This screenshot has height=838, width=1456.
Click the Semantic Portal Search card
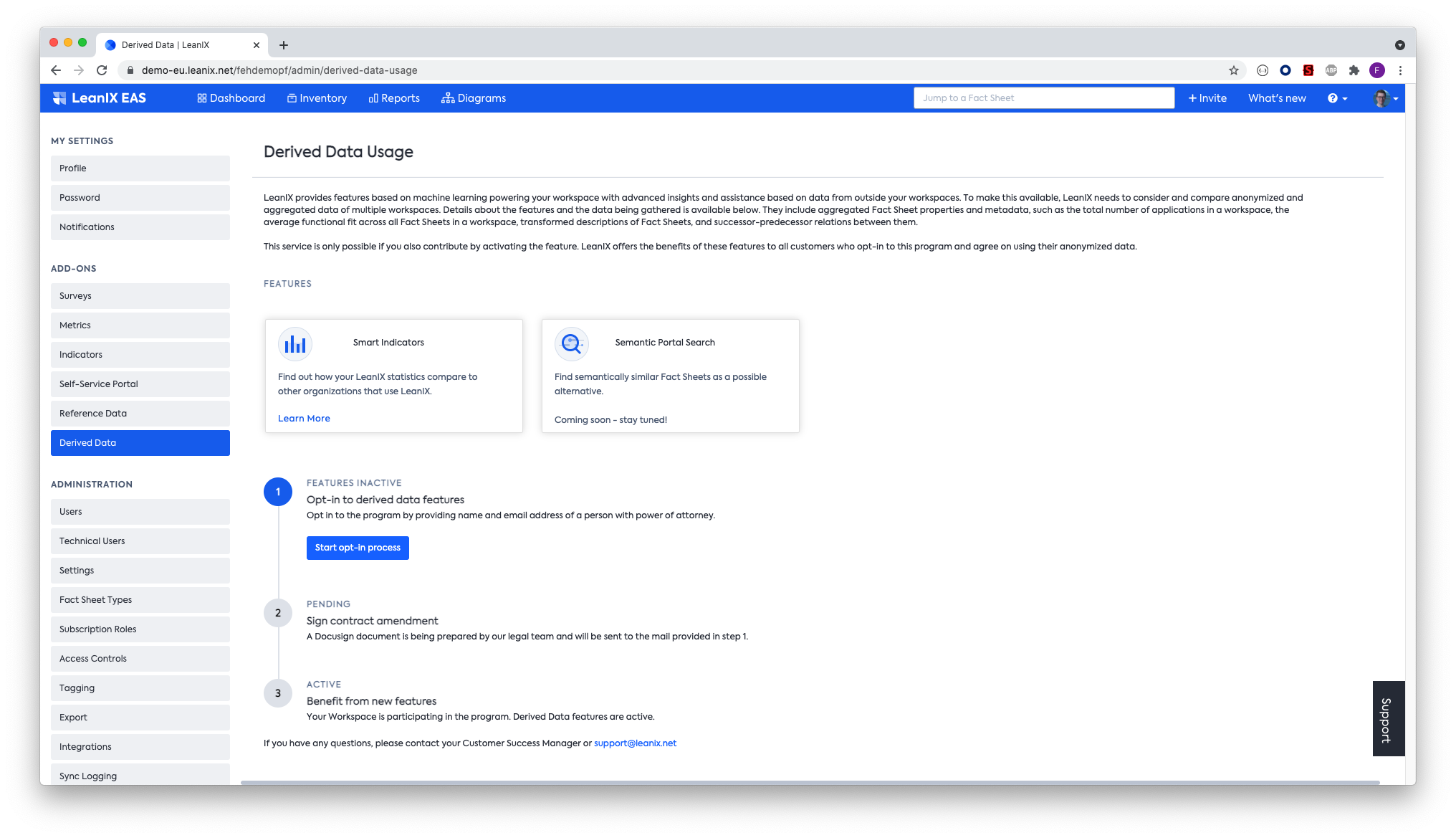point(670,376)
